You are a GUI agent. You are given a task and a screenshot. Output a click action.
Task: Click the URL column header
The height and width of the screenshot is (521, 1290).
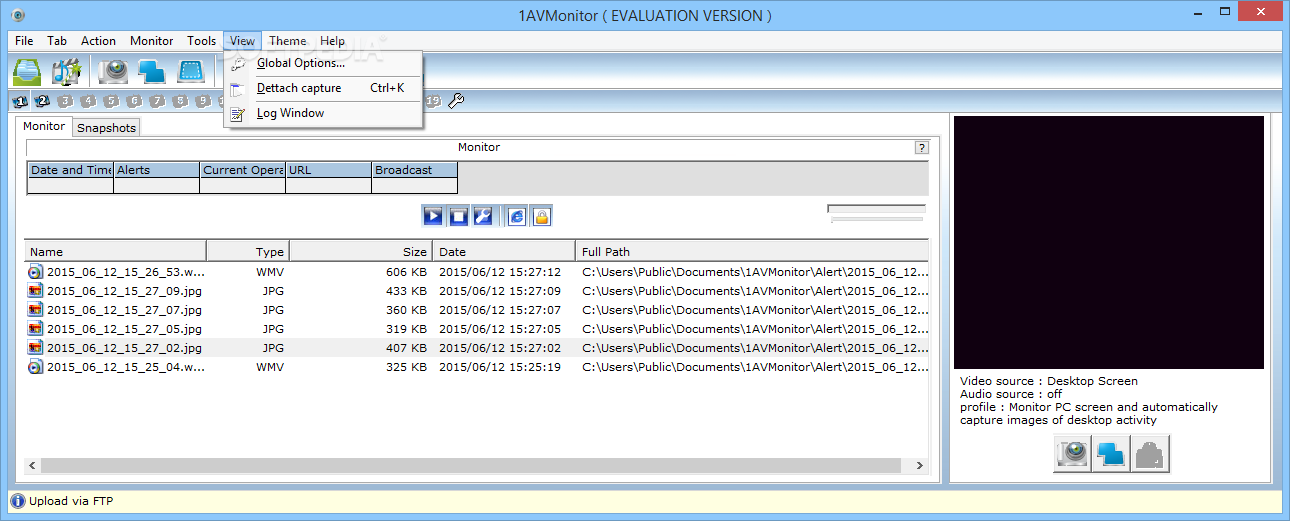pos(328,170)
